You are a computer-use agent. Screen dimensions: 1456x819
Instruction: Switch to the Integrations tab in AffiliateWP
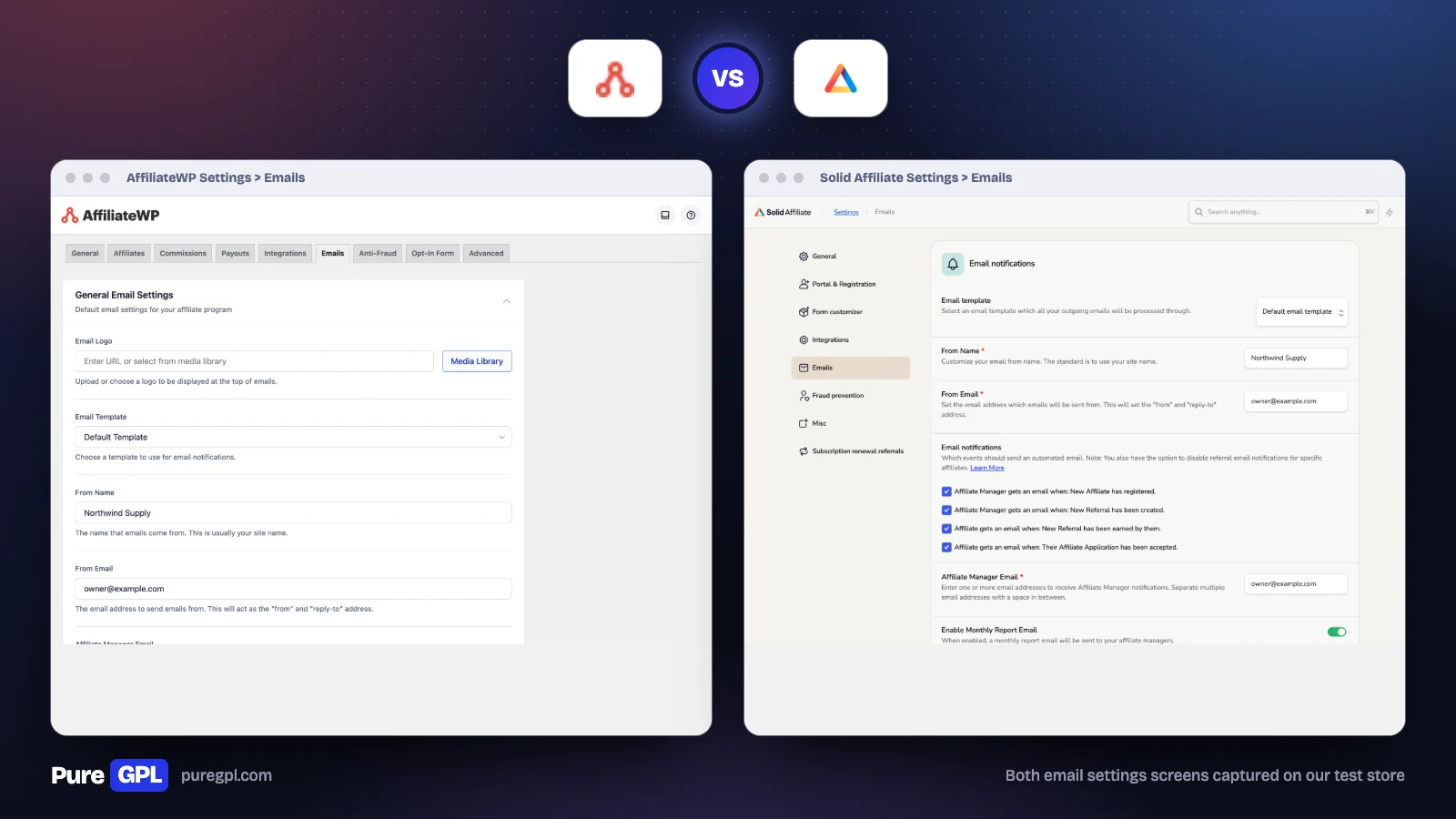click(285, 254)
